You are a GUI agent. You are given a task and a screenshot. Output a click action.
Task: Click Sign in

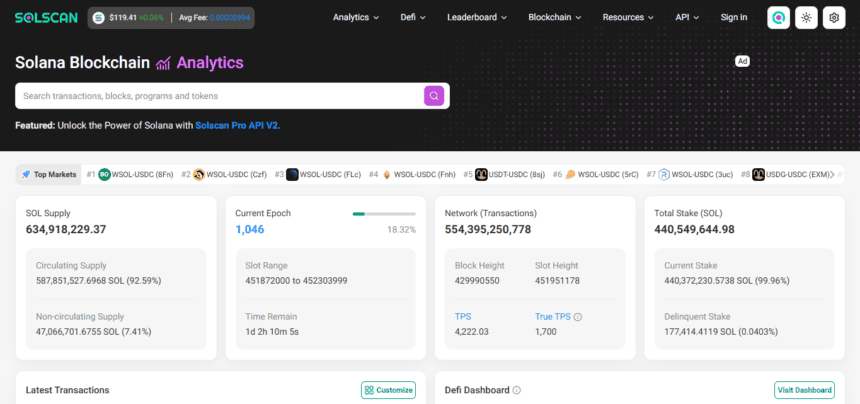click(734, 18)
